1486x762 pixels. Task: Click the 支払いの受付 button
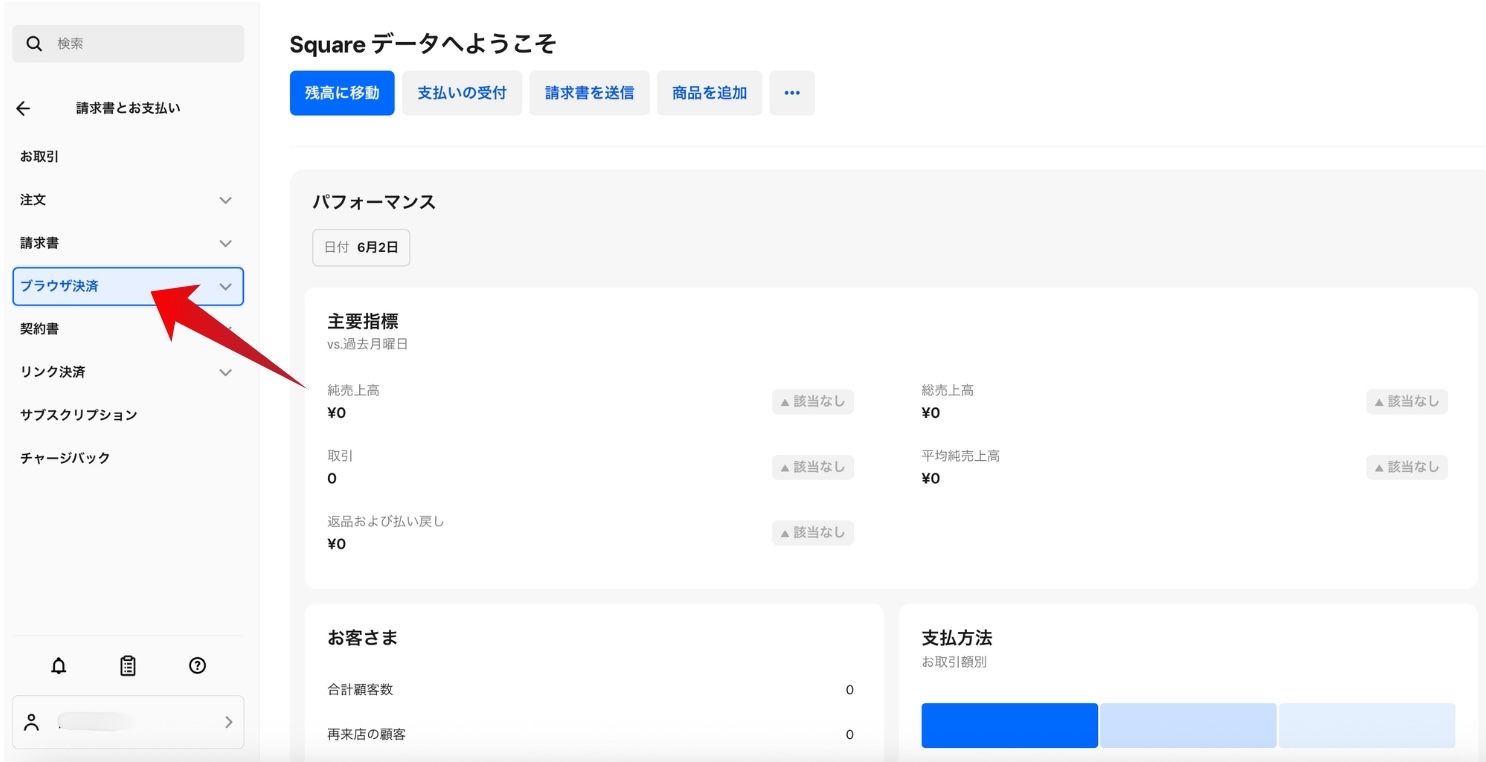click(462, 93)
